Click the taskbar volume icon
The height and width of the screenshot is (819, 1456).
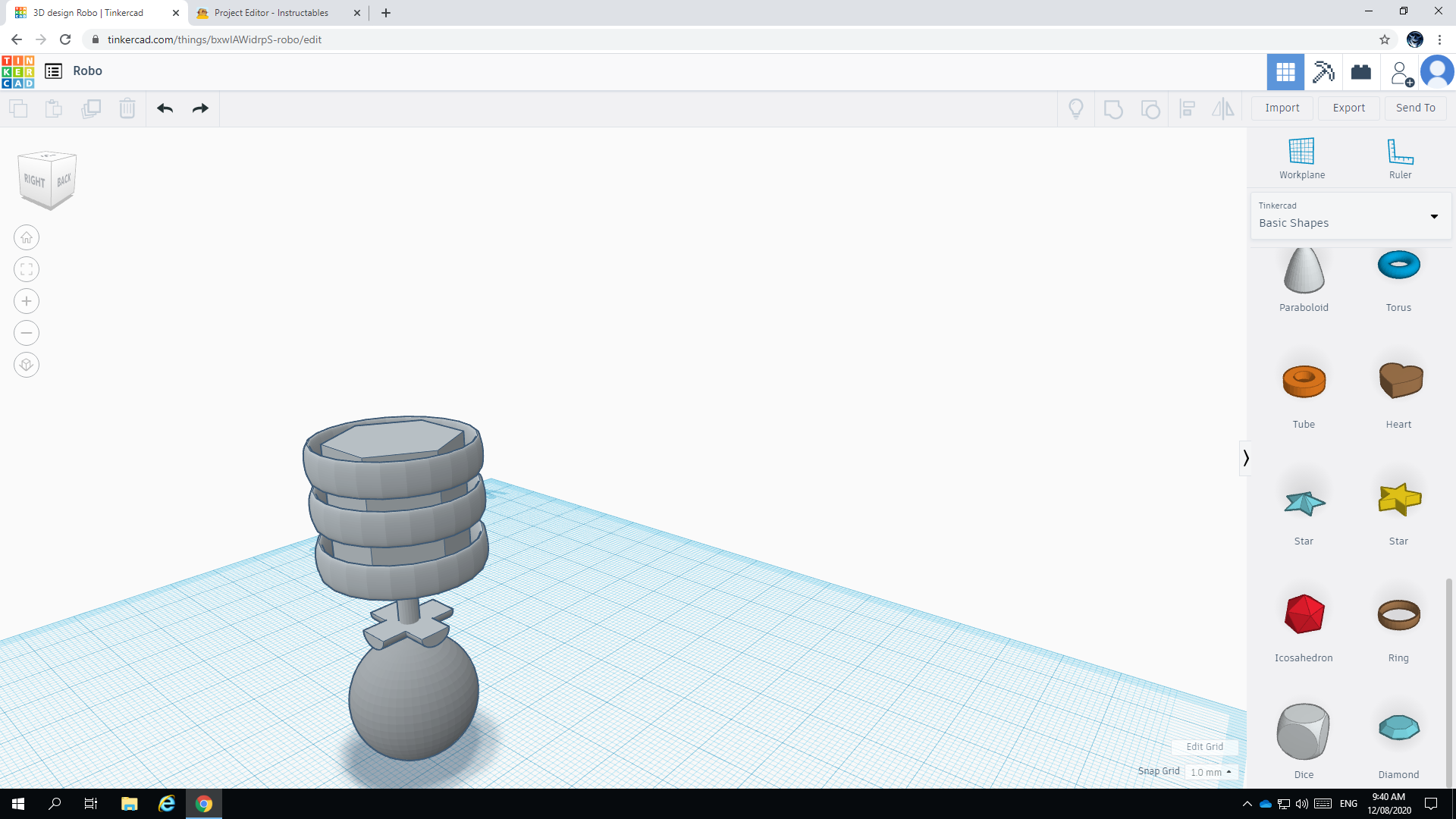click(1302, 804)
